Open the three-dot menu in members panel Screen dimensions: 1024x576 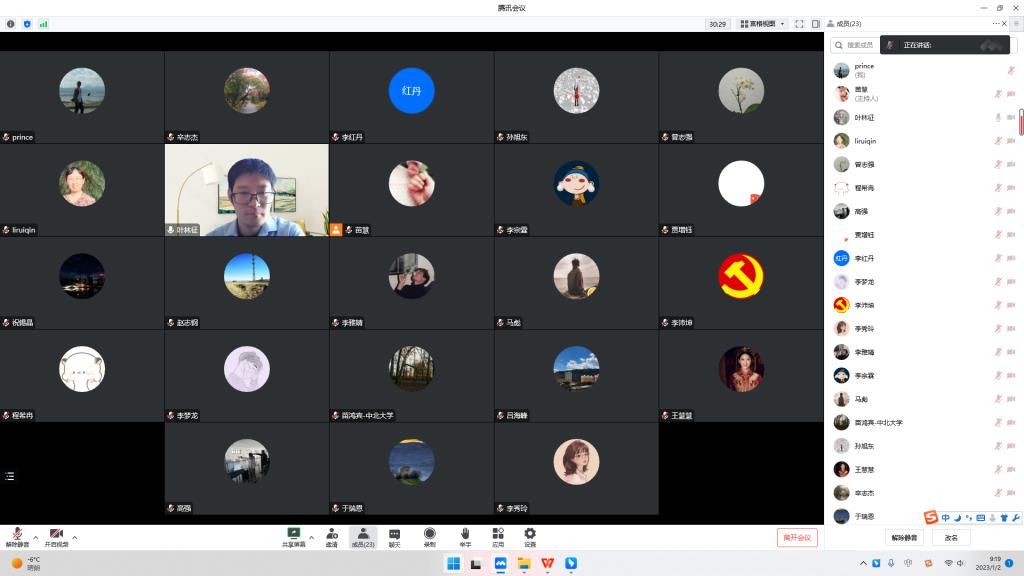point(996,23)
